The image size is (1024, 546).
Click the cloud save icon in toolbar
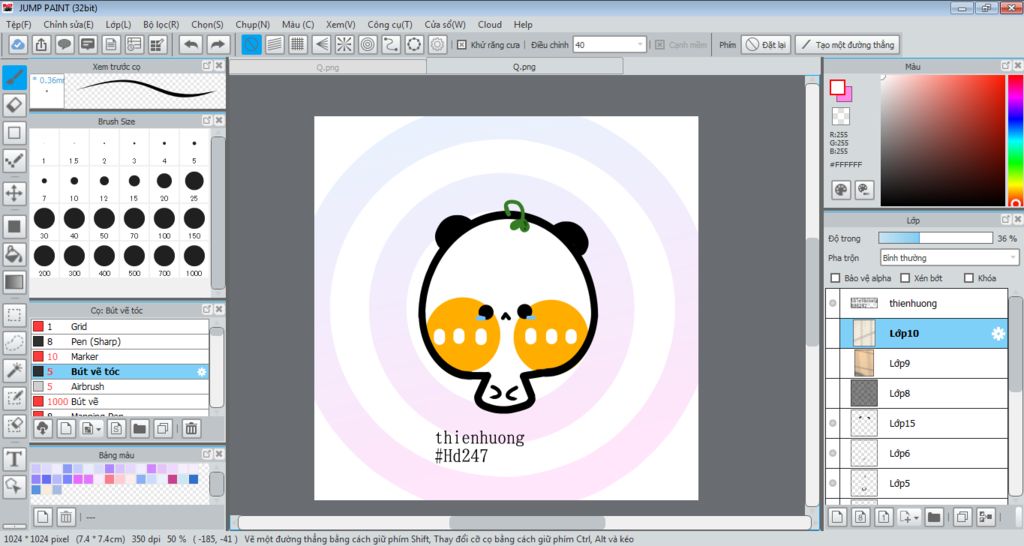point(18,45)
